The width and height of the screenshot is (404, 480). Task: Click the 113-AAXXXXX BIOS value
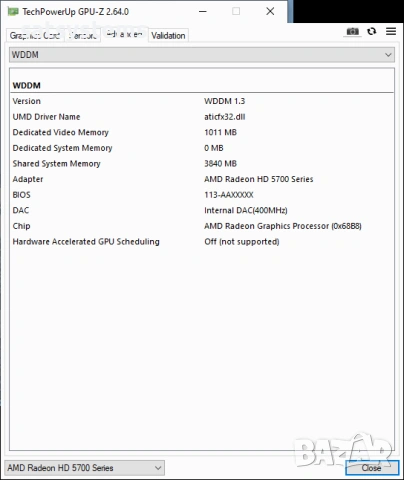[x=229, y=195]
